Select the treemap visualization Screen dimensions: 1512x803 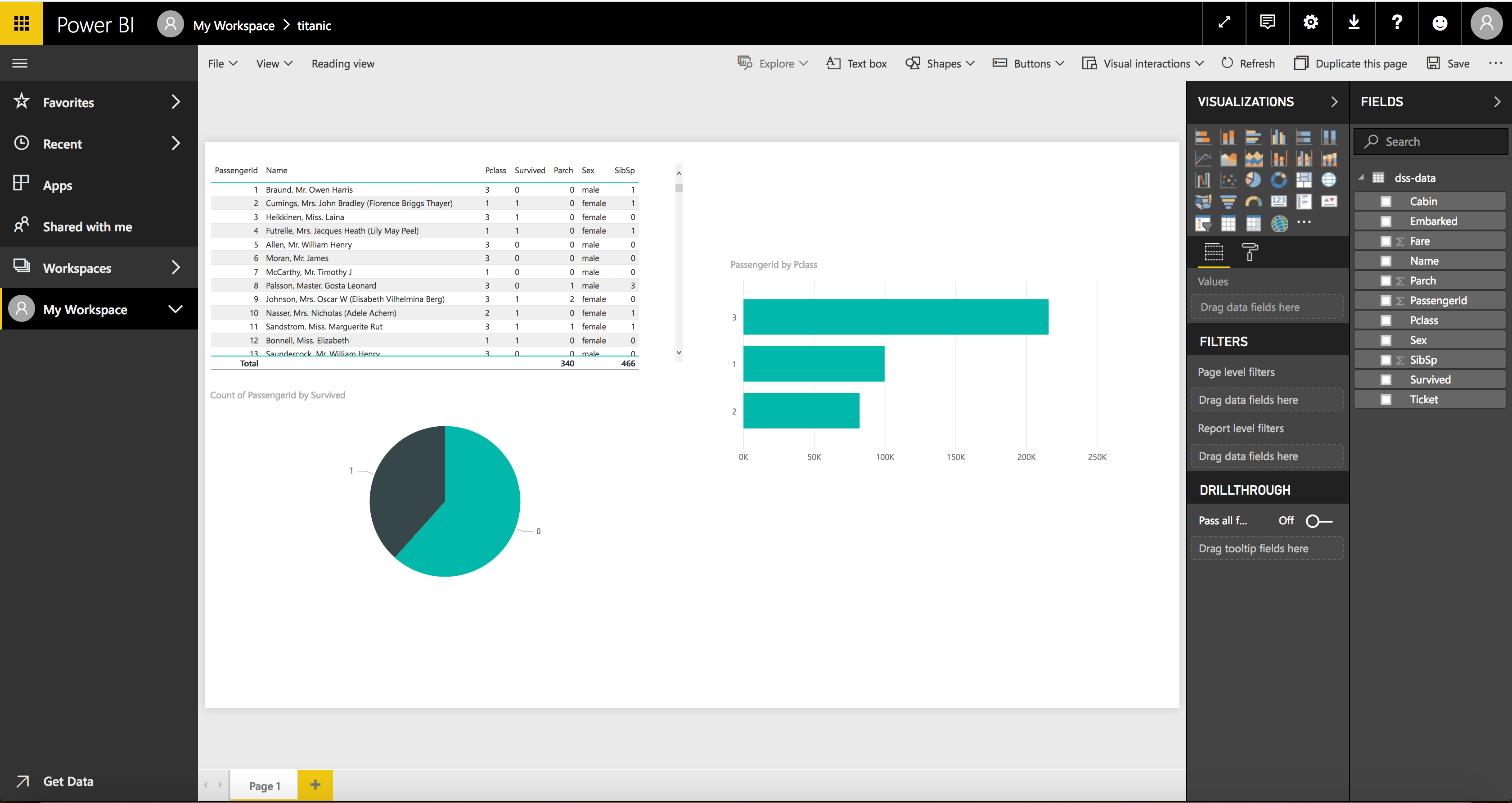(x=1304, y=180)
